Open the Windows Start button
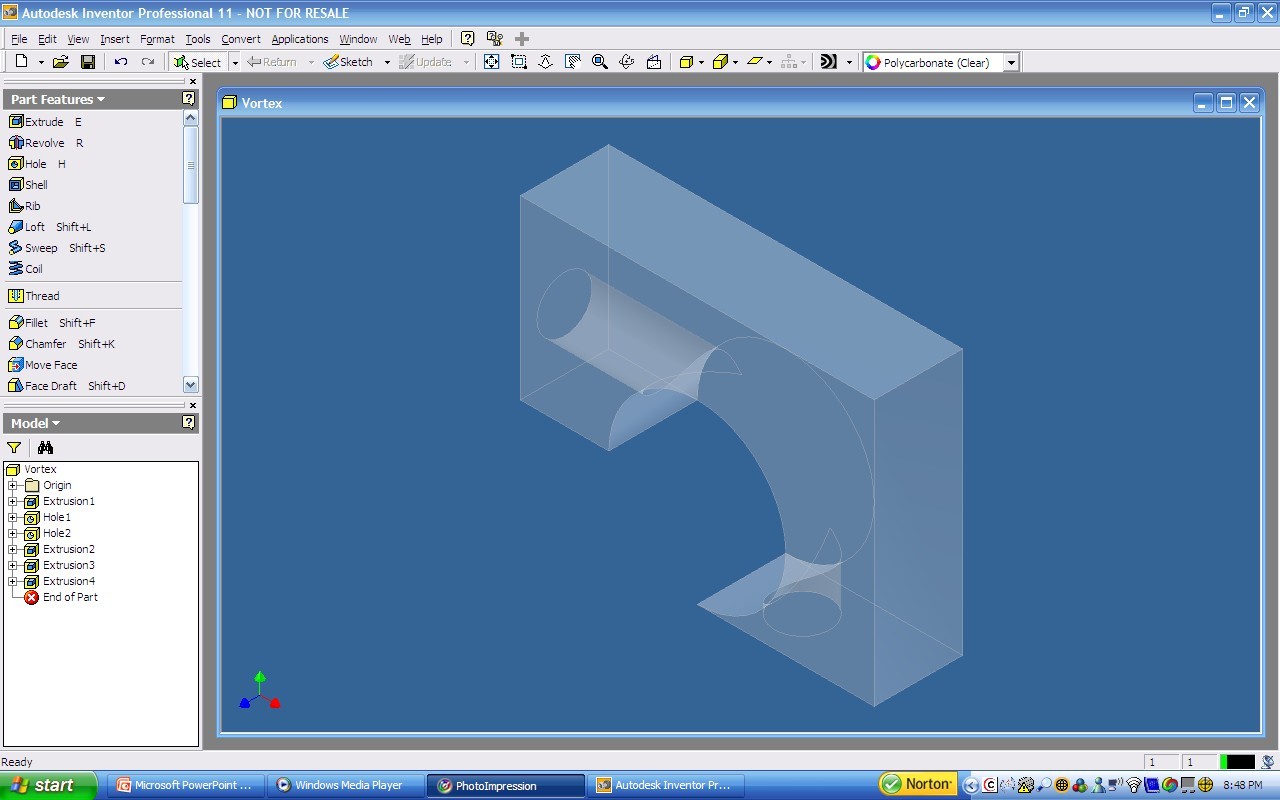 (x=48, y=785)
